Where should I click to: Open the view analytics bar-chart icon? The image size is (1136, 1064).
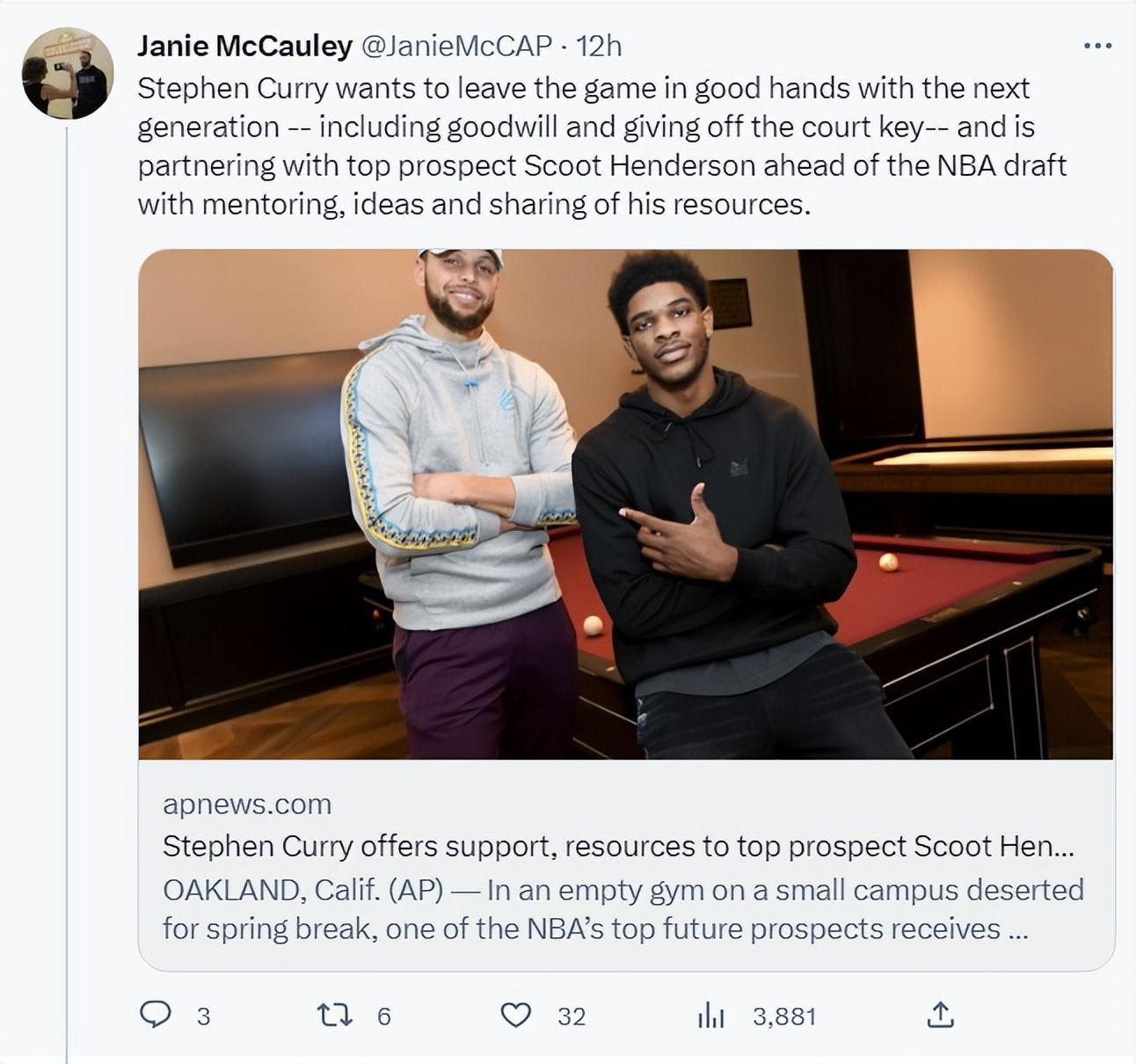click(x=710, y=1016)
